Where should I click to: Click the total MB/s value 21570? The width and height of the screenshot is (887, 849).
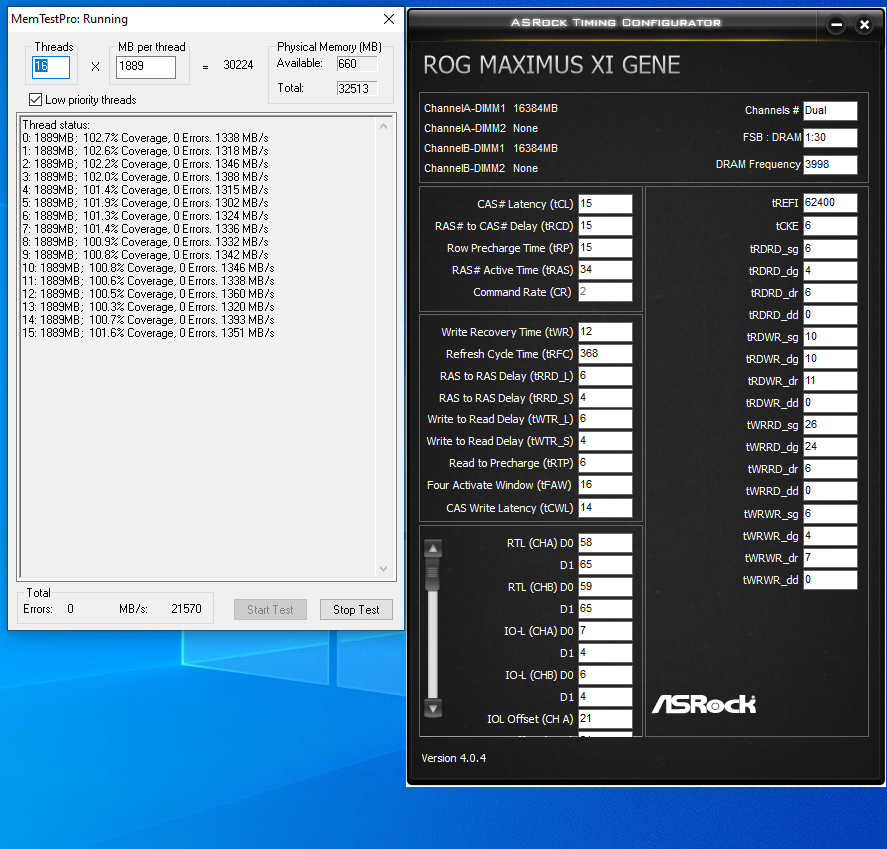click(186, 609)
